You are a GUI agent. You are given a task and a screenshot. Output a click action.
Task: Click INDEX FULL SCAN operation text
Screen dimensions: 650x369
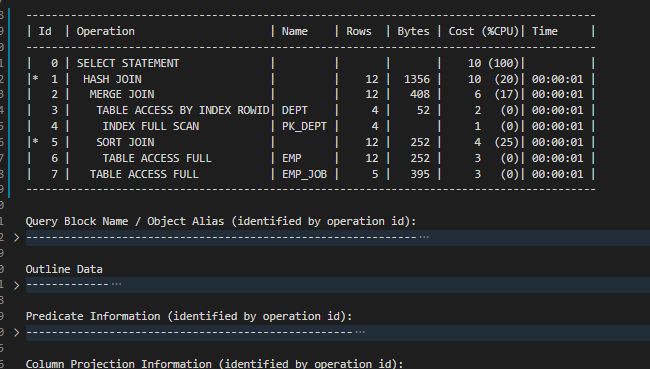click(151, 126)
